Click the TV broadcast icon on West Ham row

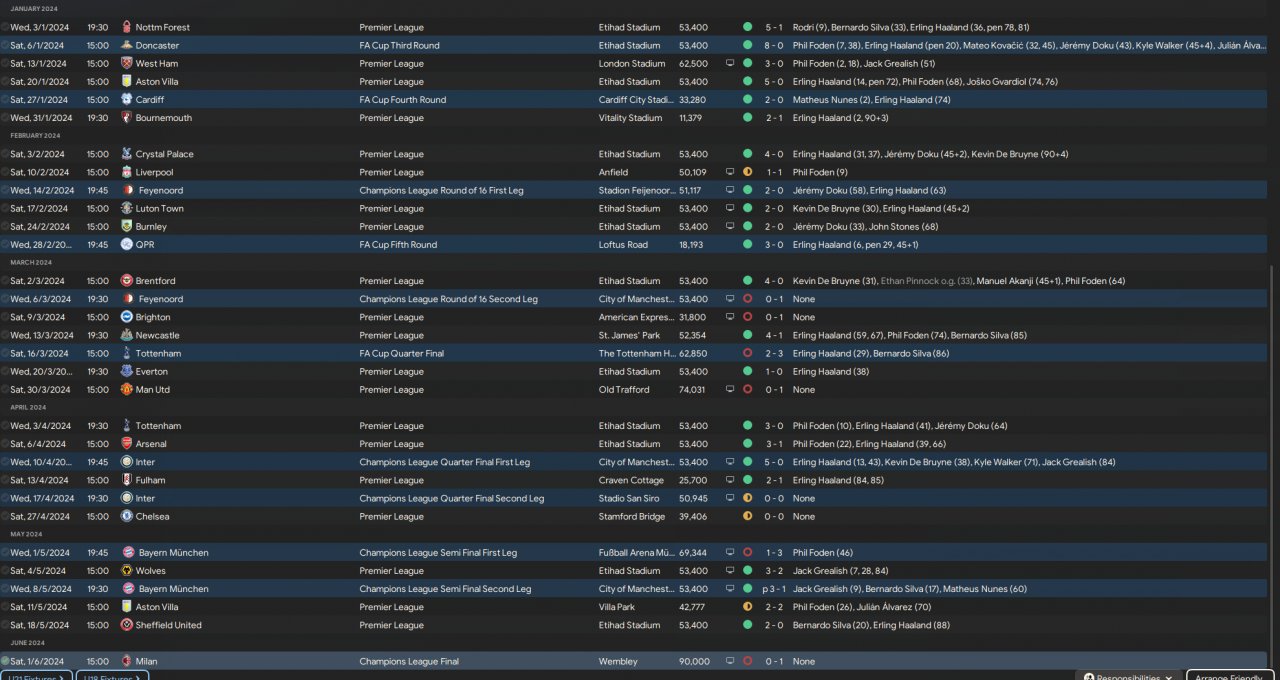[731, 63]
